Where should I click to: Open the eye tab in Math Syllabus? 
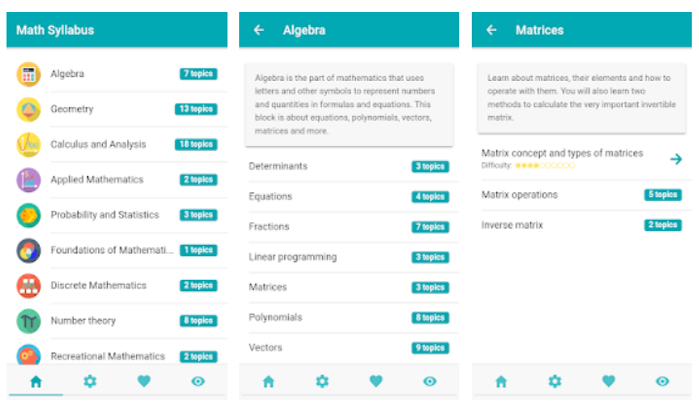point(198,381)
